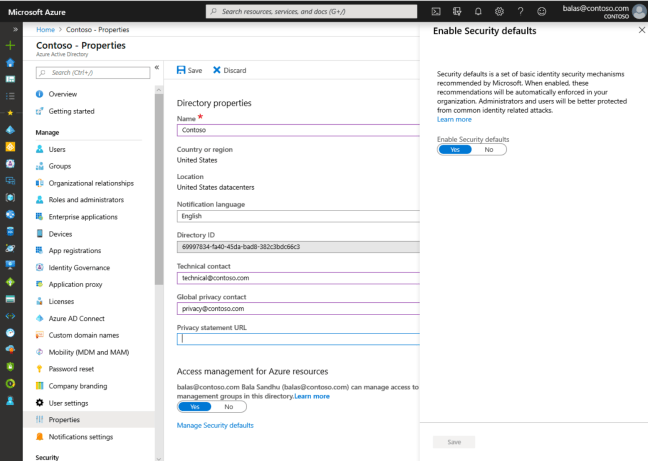Open the notifications bell
This screenshot has height=461, width=648.
478,11
